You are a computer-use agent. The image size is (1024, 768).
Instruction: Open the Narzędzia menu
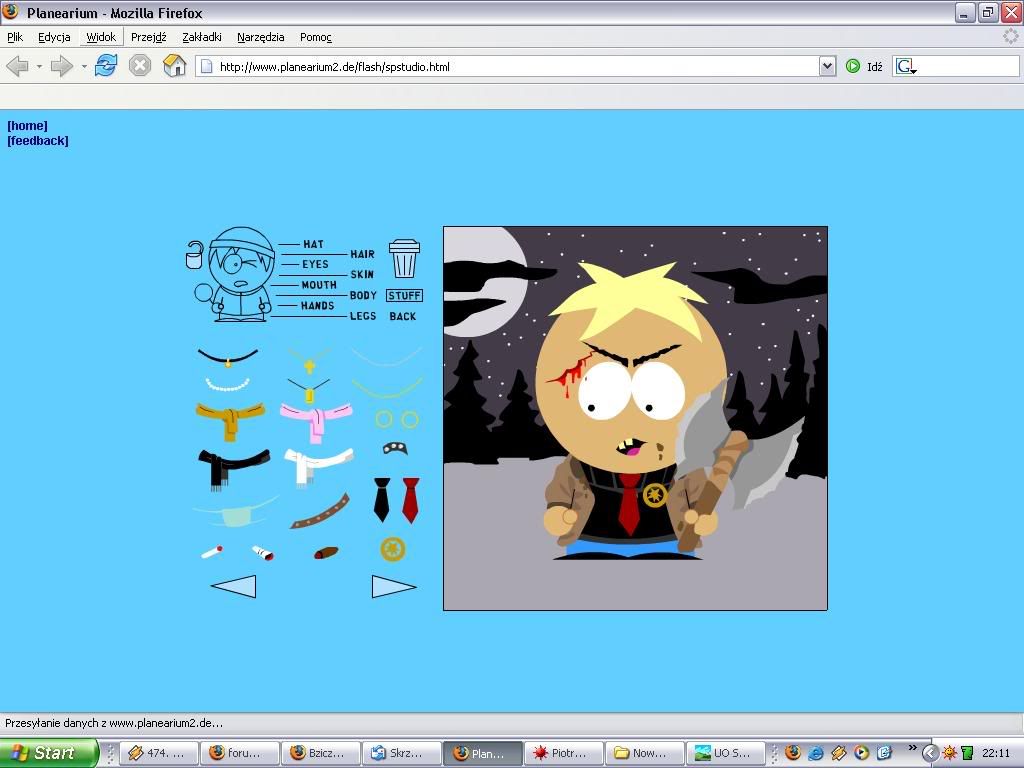261,37
